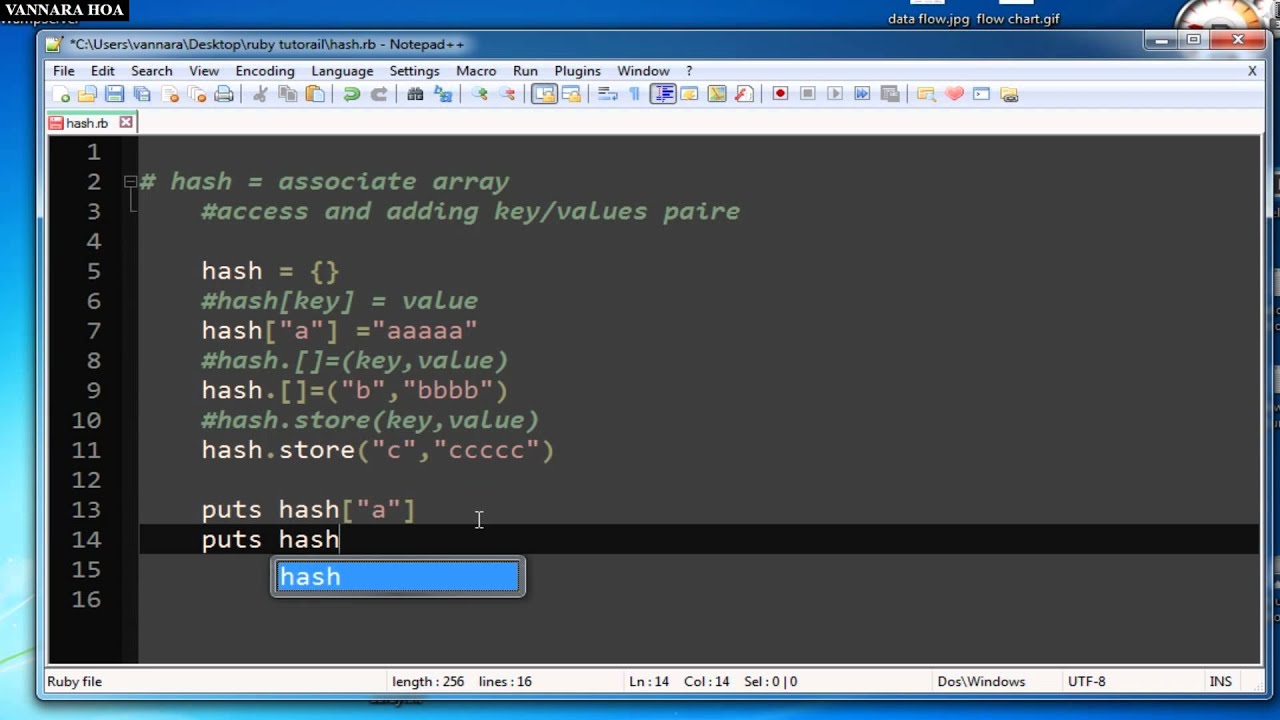Click the Stop recording macro icon
This screenshot has width=1280, height=720.
[808, 94]
